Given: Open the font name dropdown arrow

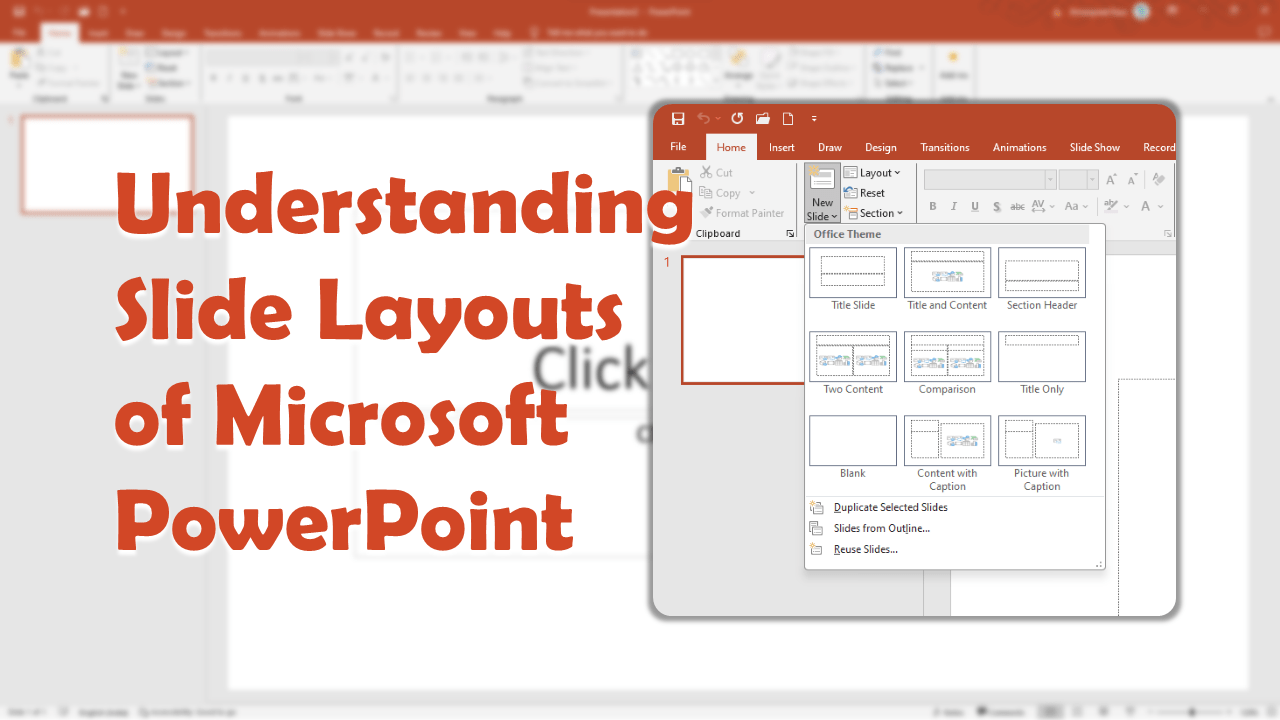Looking at the screenshot, I should pos(1050,180).
